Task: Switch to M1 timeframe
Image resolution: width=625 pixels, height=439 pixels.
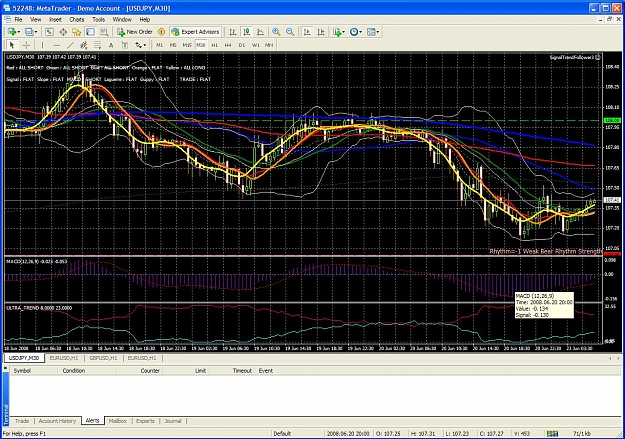Action: click(x=159, y=45)
